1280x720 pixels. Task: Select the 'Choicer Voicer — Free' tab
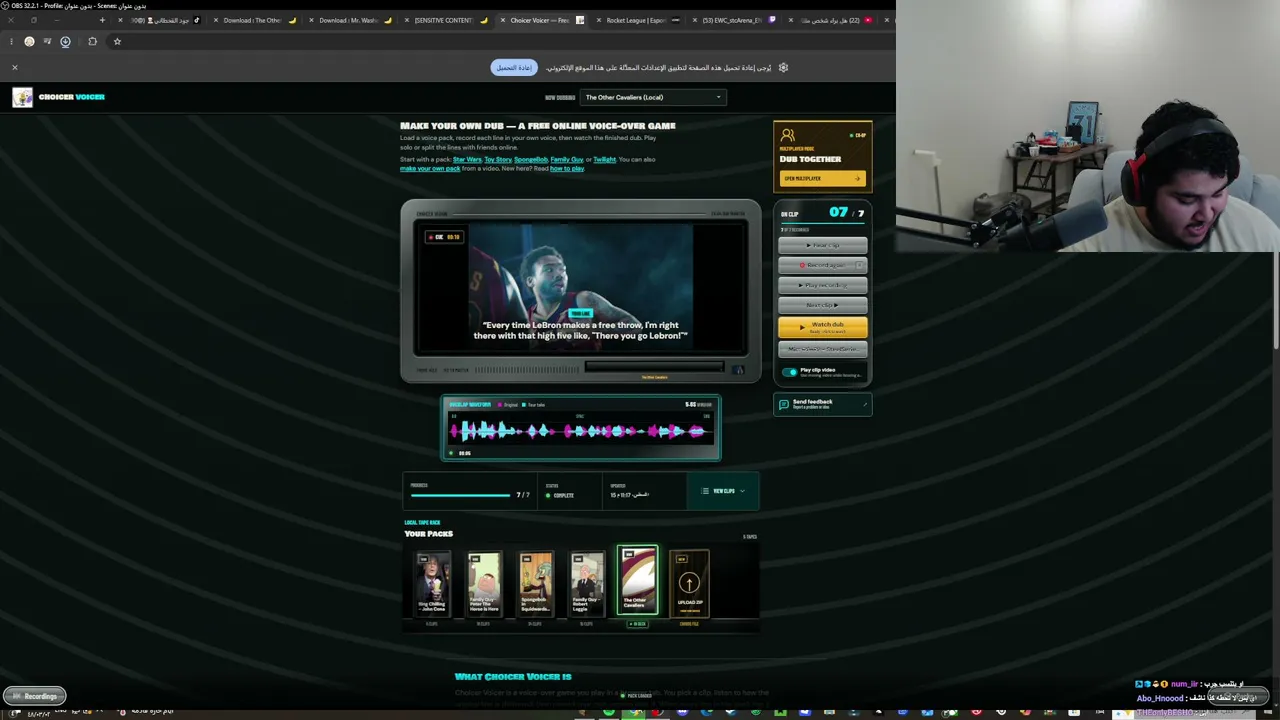coord(543,20)
